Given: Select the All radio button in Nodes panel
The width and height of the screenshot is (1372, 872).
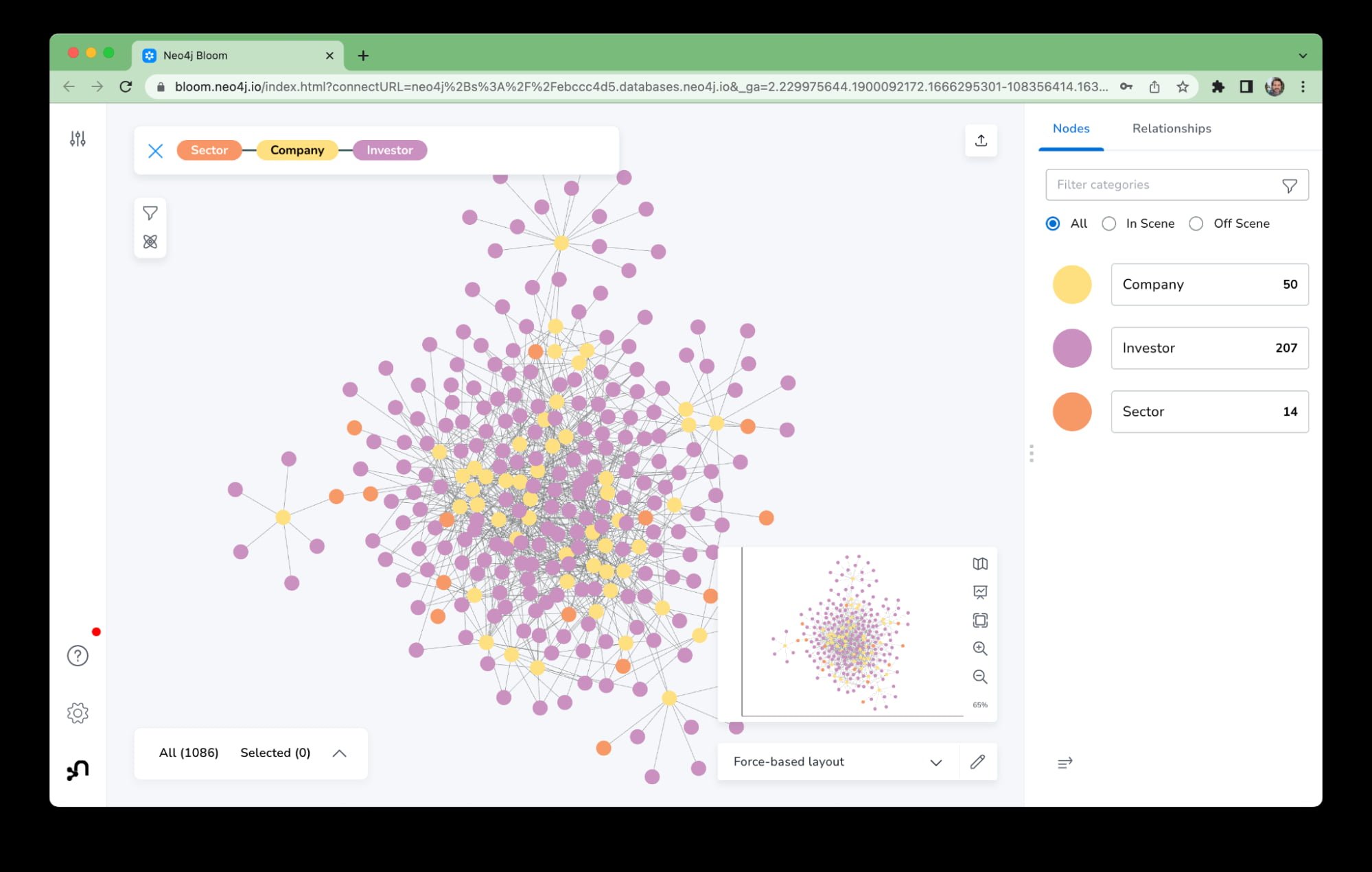Looking at the screenshot, I should (1053, 223).
